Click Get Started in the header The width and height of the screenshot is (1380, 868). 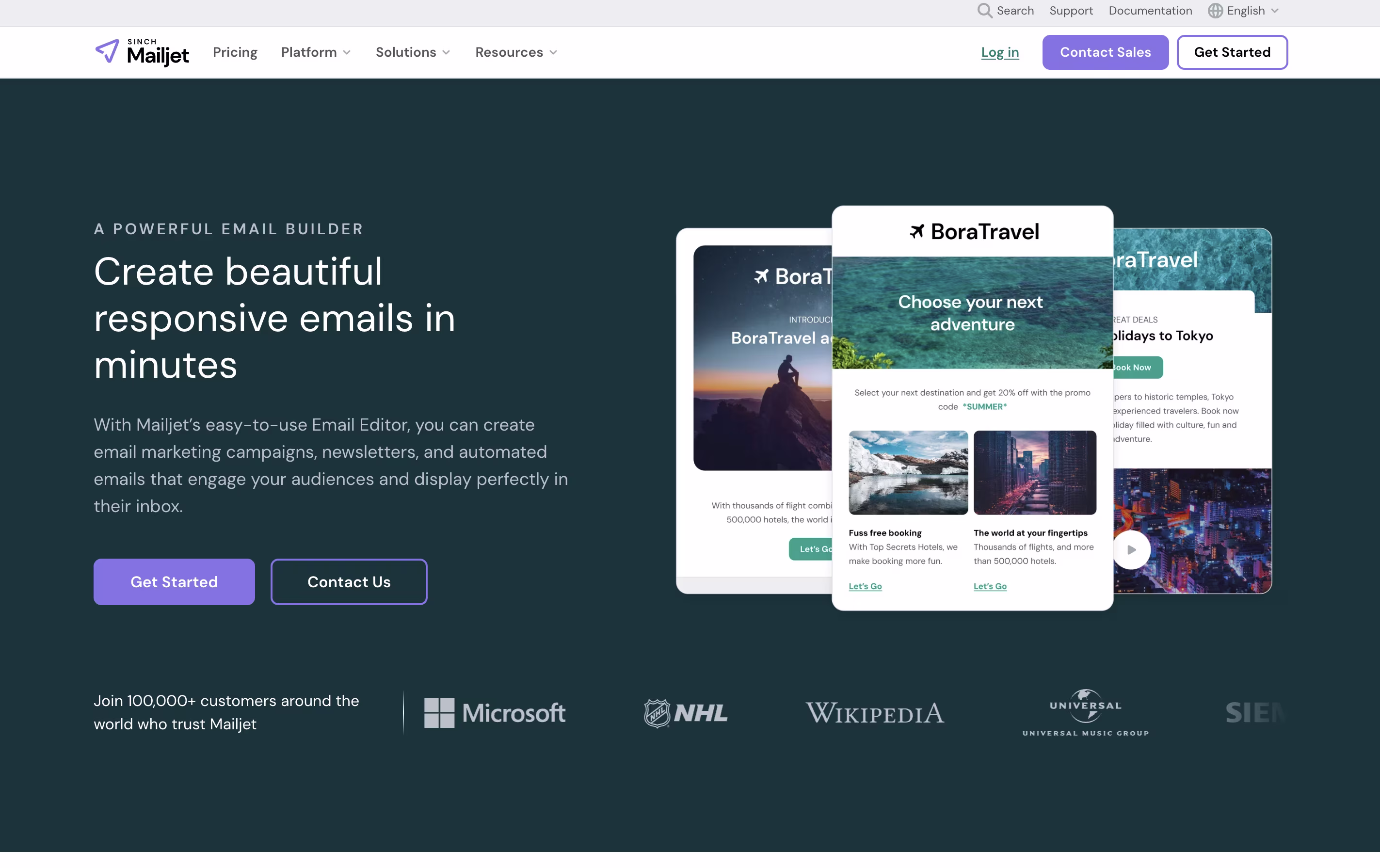(x=1232, y=52)
